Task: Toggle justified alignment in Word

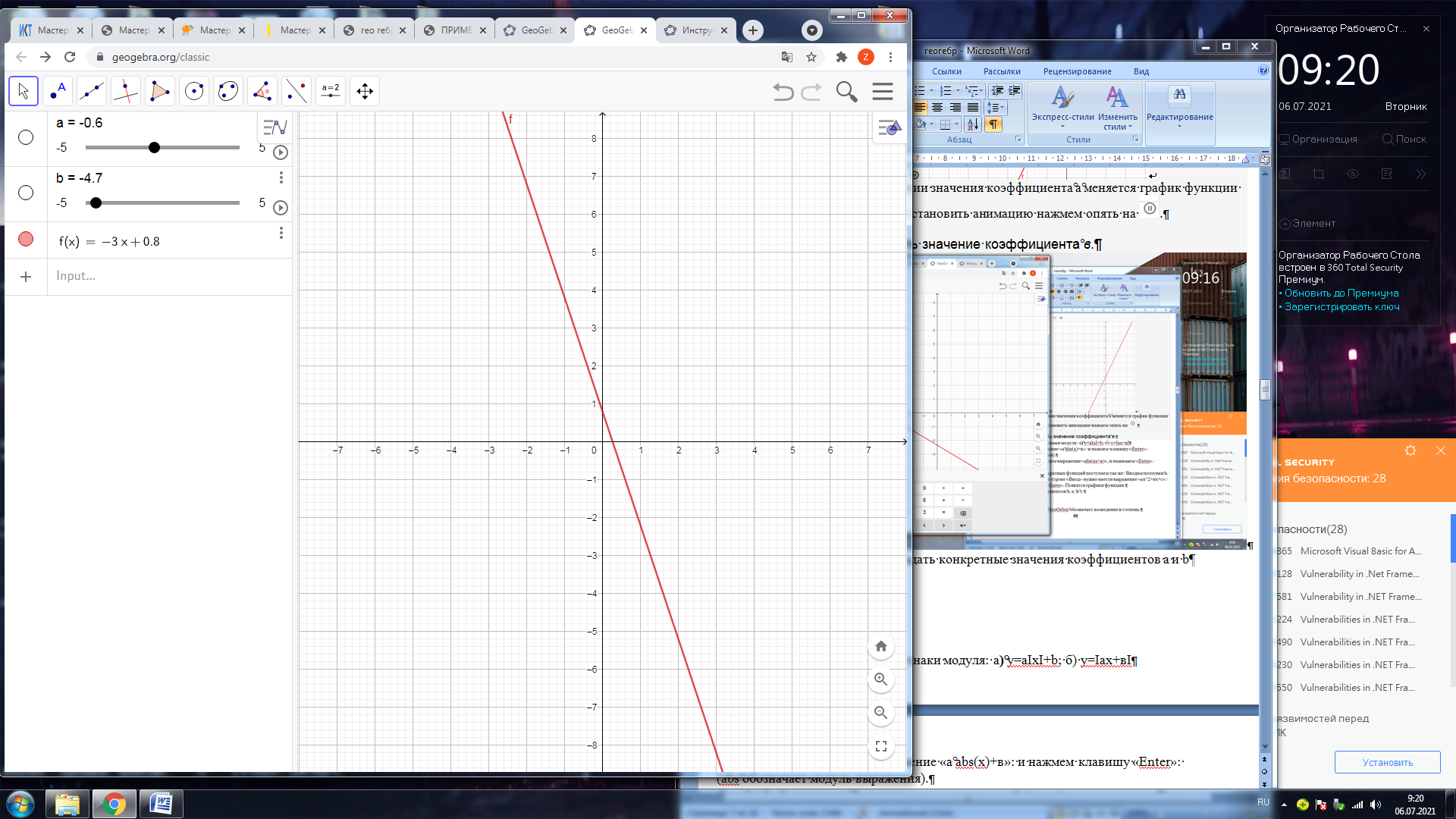Action: [973, 108]
